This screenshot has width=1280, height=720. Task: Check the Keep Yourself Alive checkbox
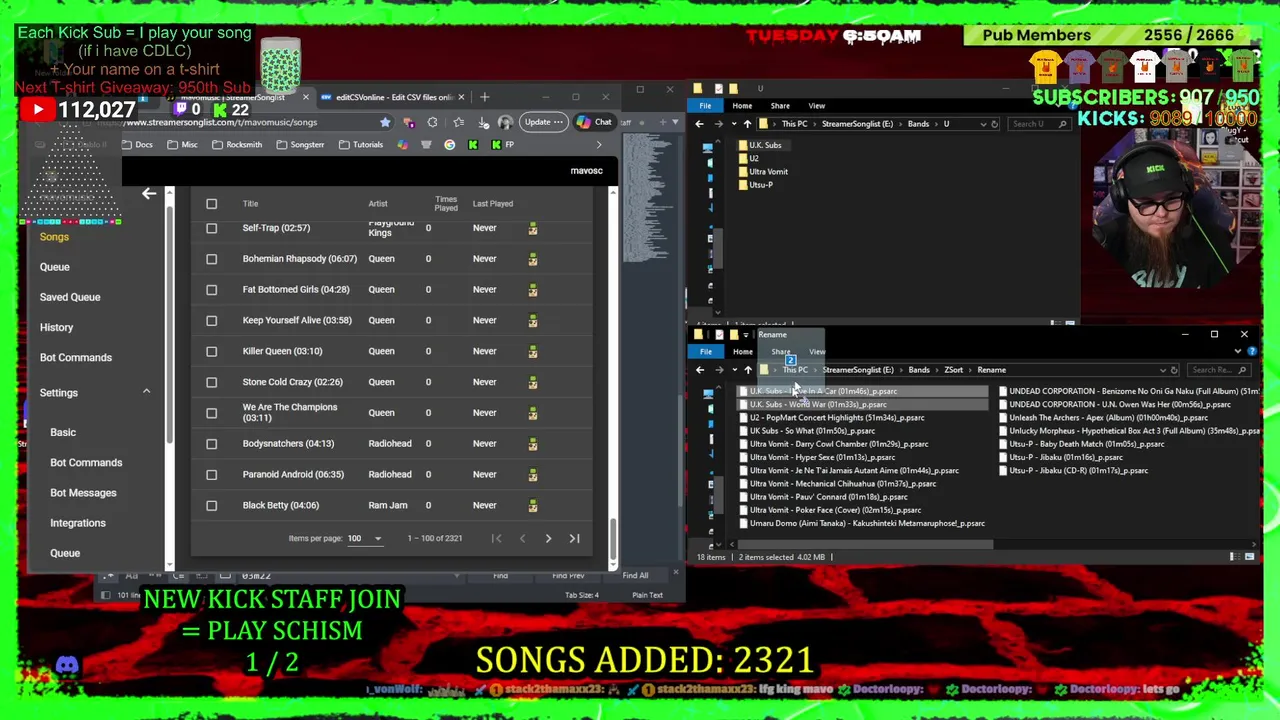tap(211, 320)
